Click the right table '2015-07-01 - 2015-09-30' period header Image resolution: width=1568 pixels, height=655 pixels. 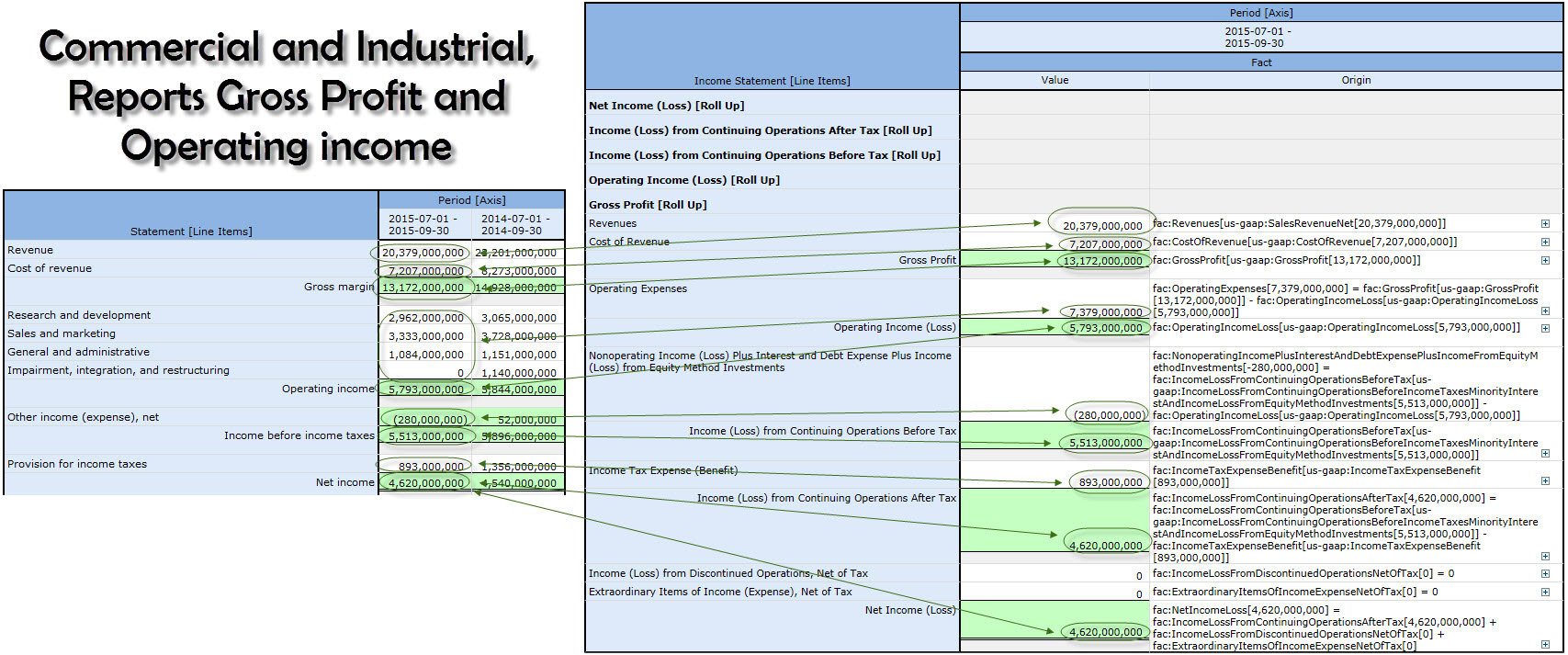pyautogui.click(x=1257, y=37)
